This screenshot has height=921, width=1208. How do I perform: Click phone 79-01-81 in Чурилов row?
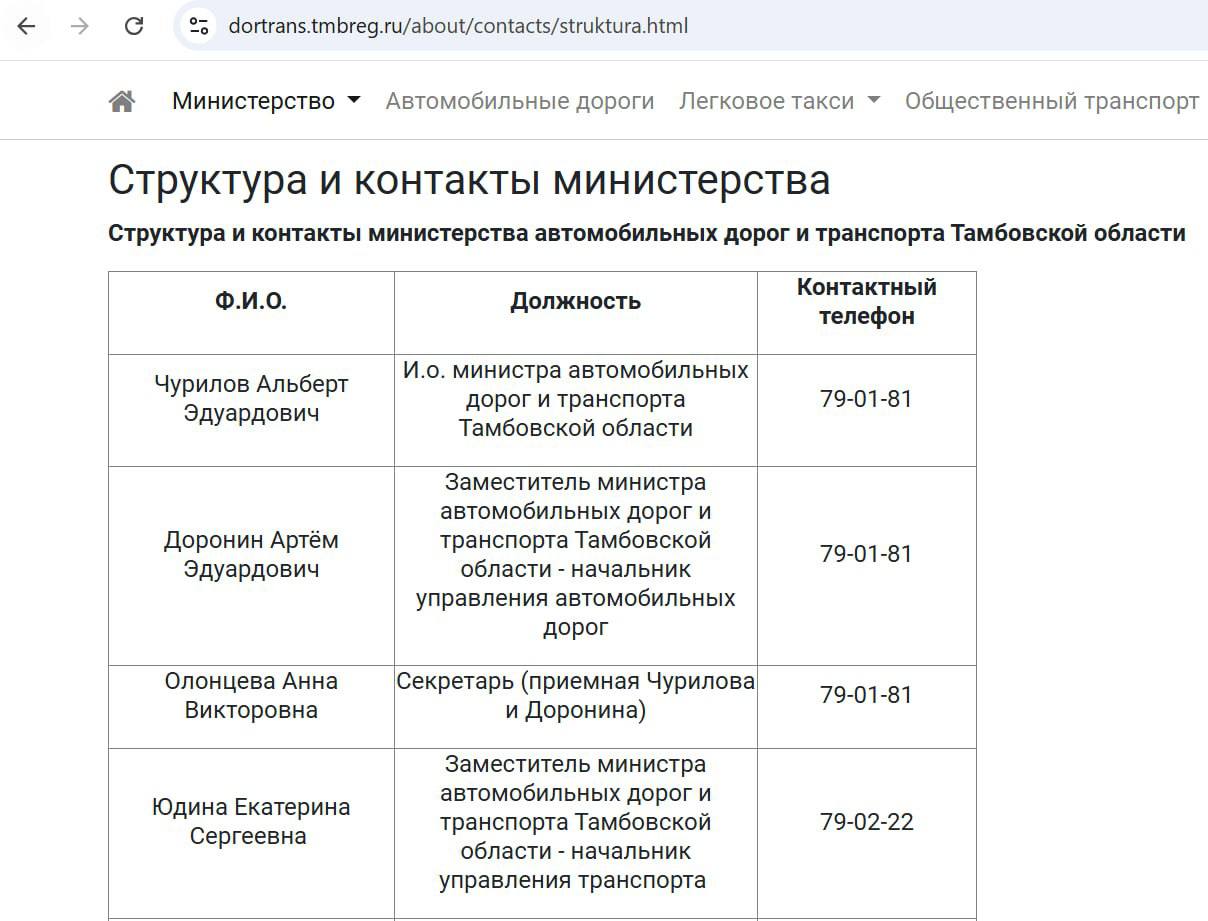tap(867, 399)
